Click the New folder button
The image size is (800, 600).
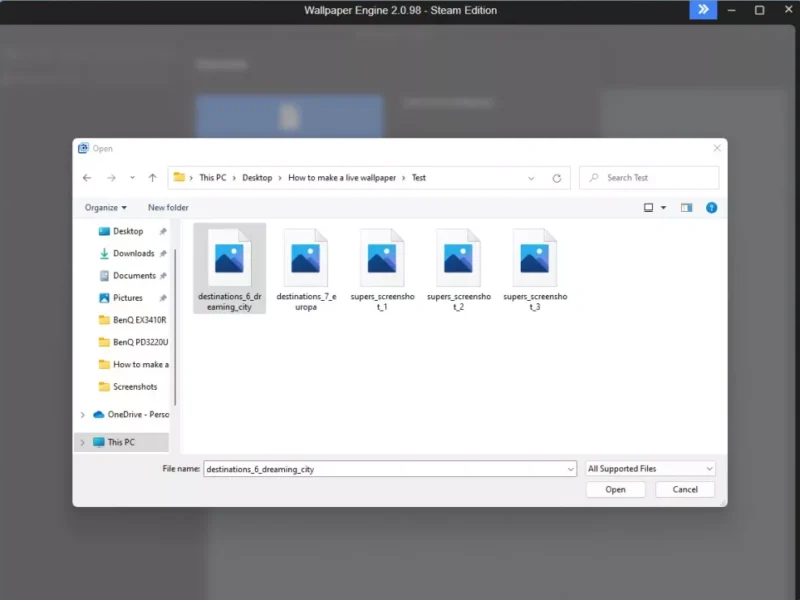(x=168, y=208)
